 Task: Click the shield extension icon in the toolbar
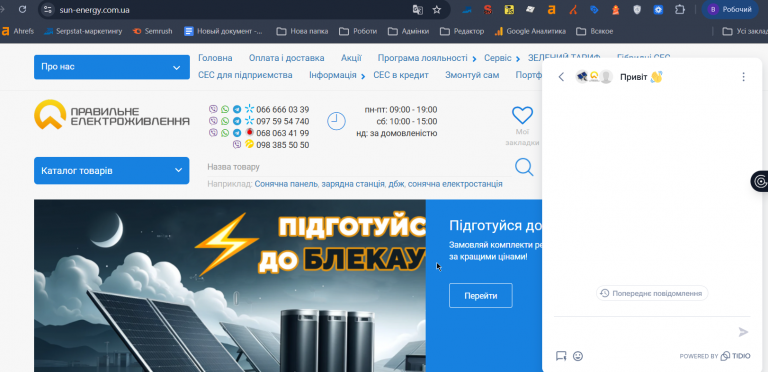(637, 9)
